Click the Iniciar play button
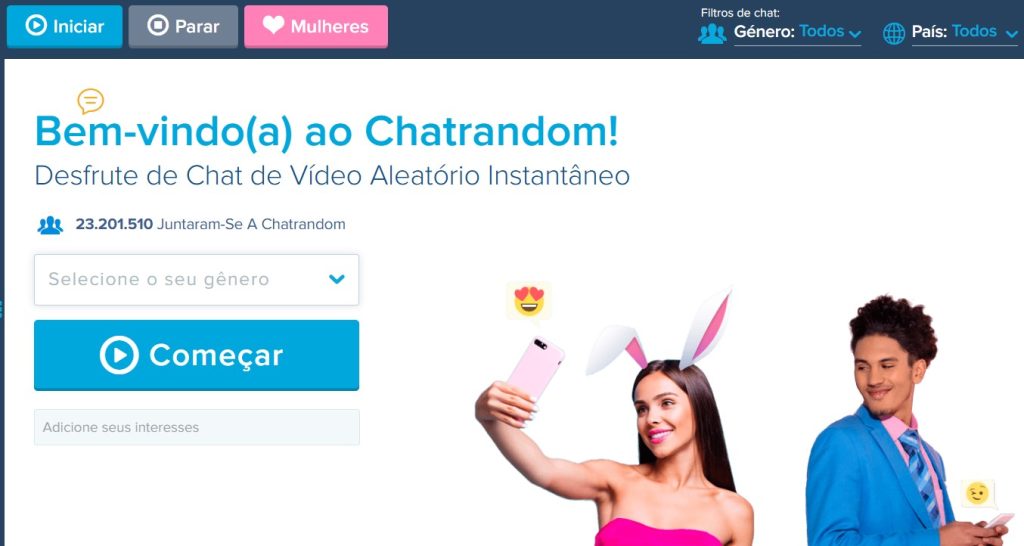Image resolution: width=1024 pixels, height=546 pixels. [x=65, y=26]
